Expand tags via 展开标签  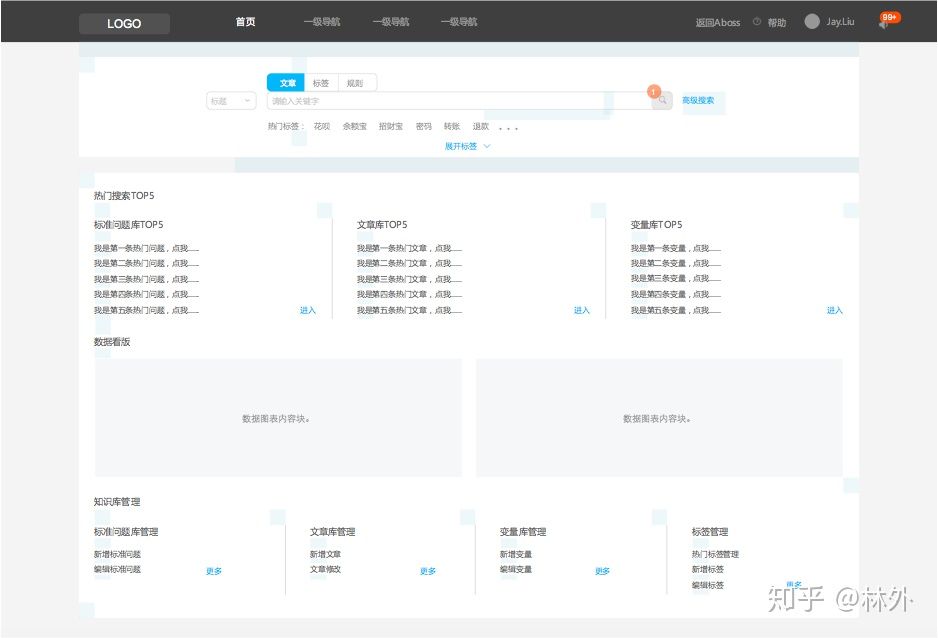click(x=467, y=146)
